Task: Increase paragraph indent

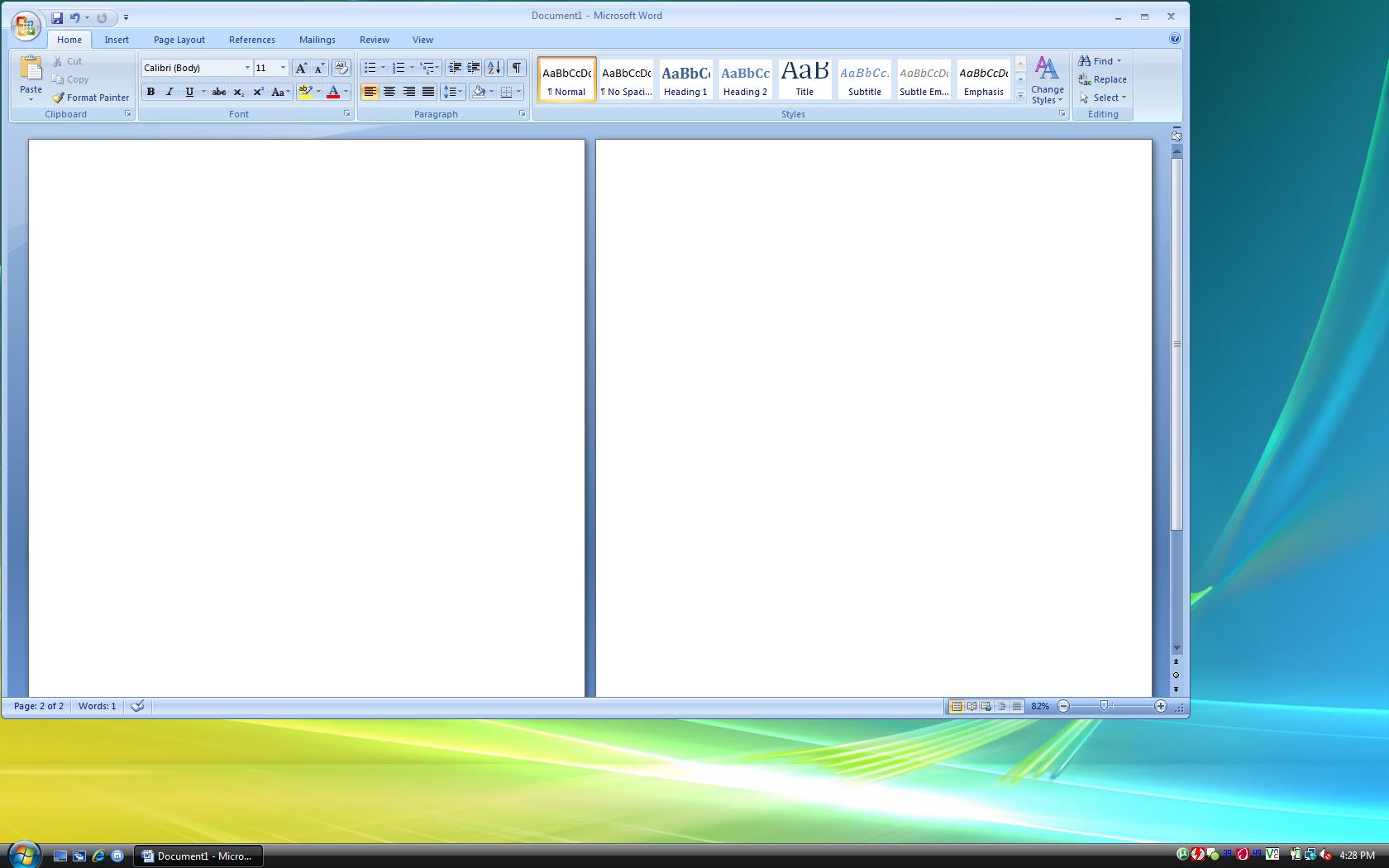Action: pyautogui.click(x=474, y=68)
